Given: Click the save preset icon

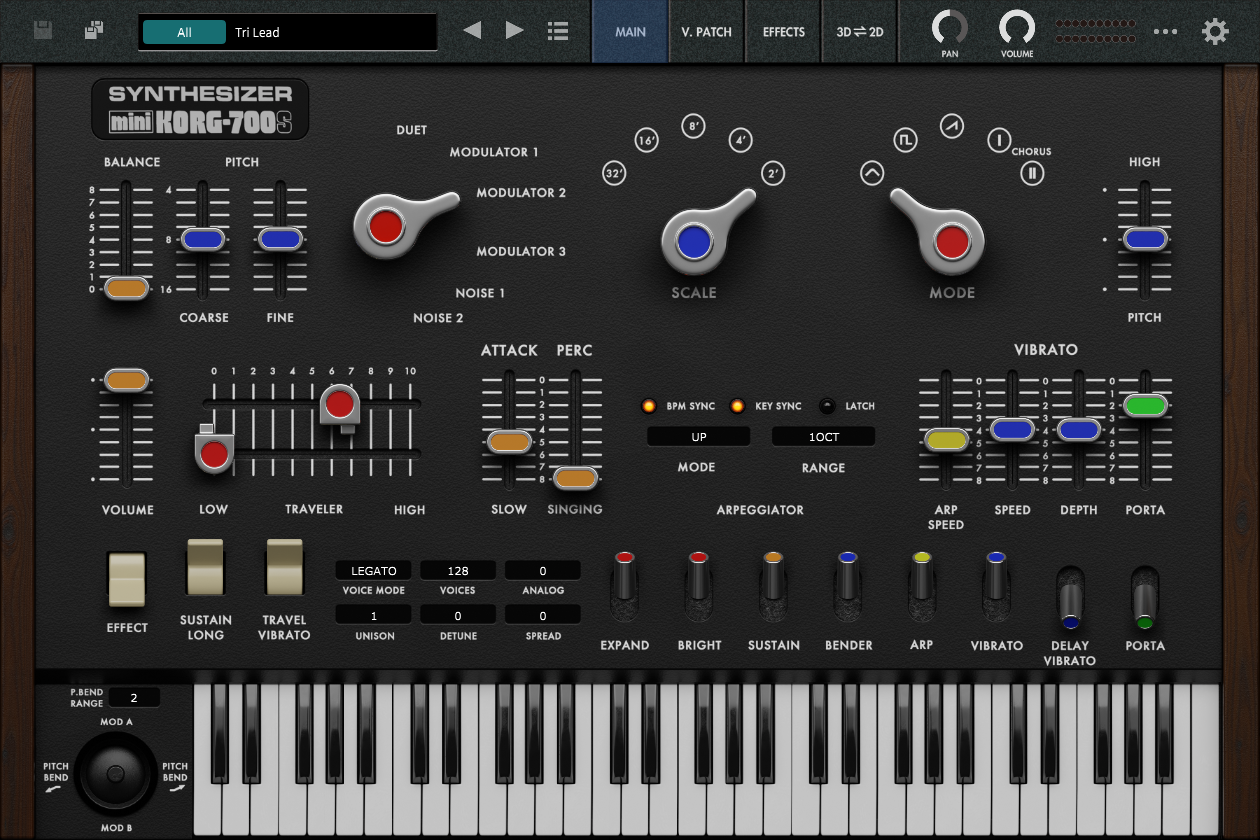Looking at the screenshot, I should [x=42, y=30].
